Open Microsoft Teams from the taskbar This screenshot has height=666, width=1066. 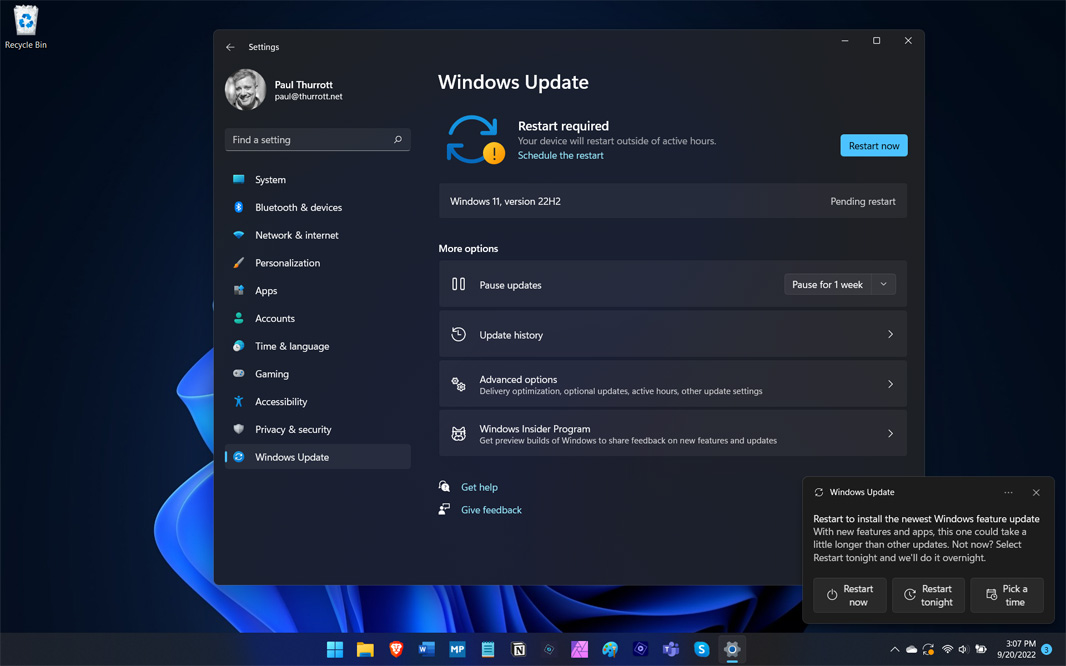[x=670, y=649]
